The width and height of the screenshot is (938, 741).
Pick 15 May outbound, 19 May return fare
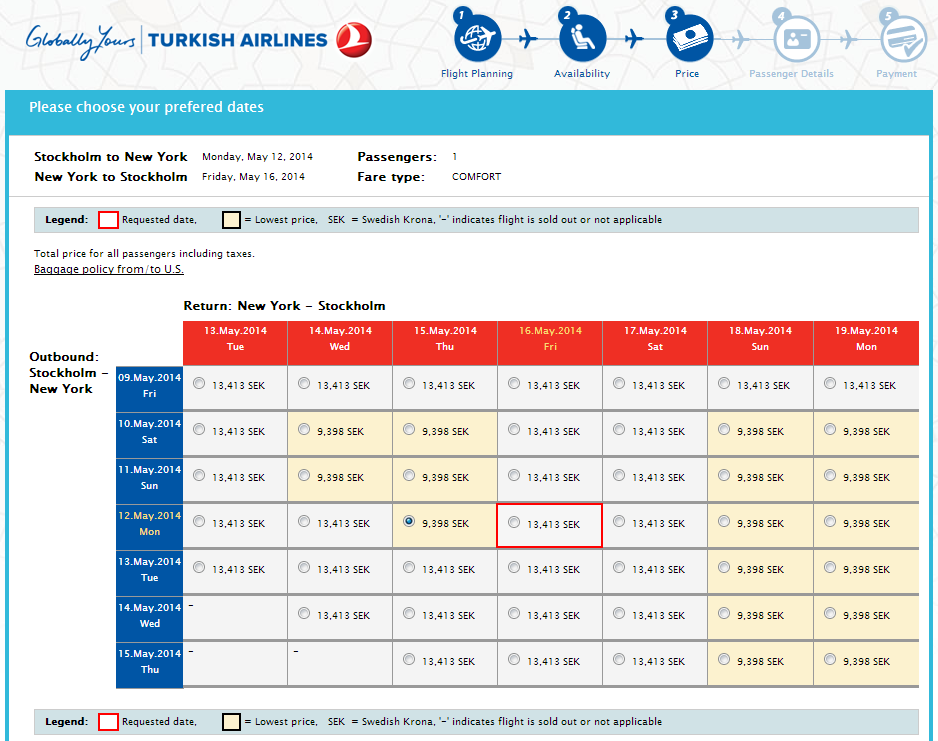pyautogui.click(x=830, y=660)
